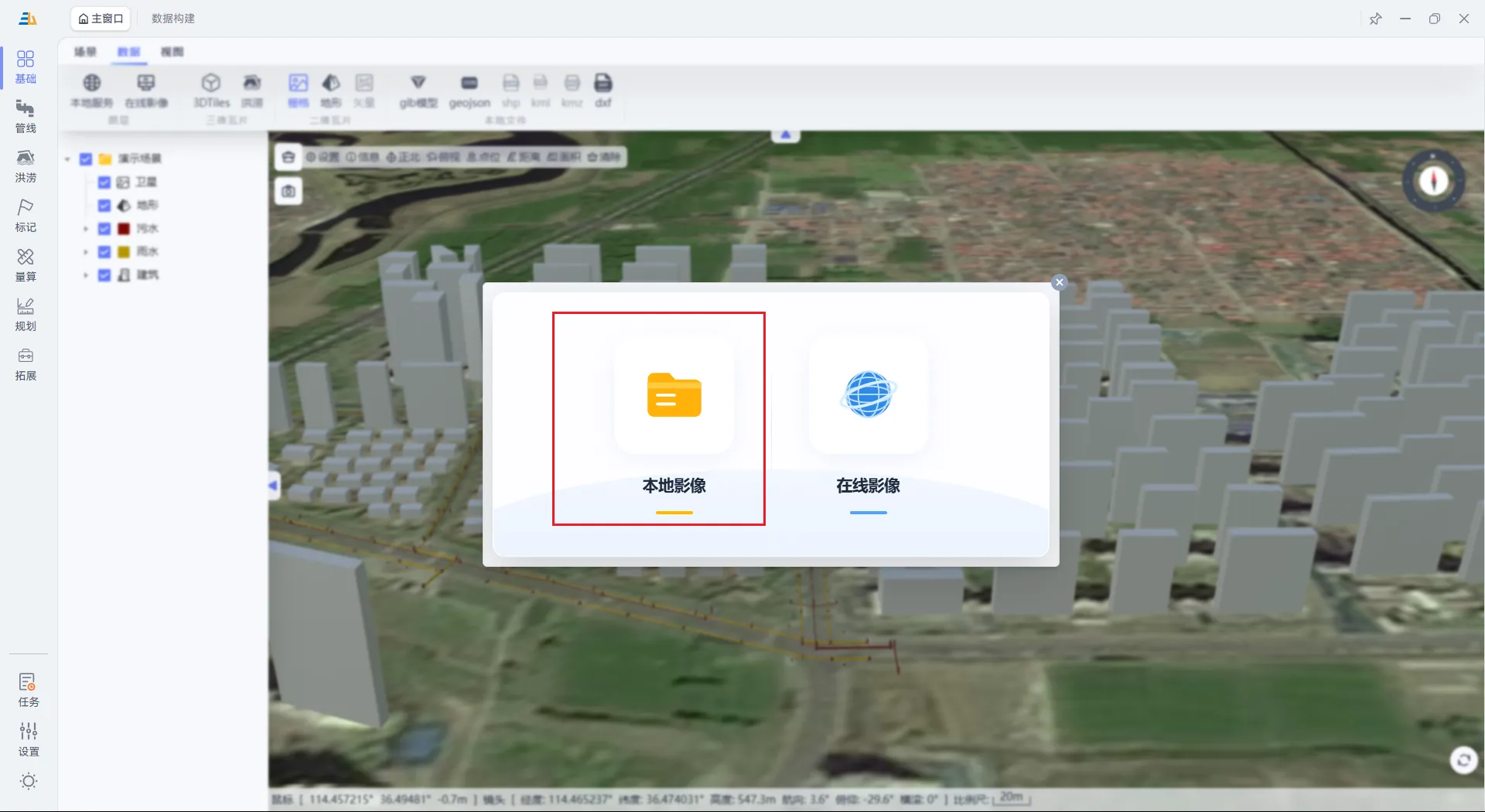Import a dxf file

click(x=603, y=90)
